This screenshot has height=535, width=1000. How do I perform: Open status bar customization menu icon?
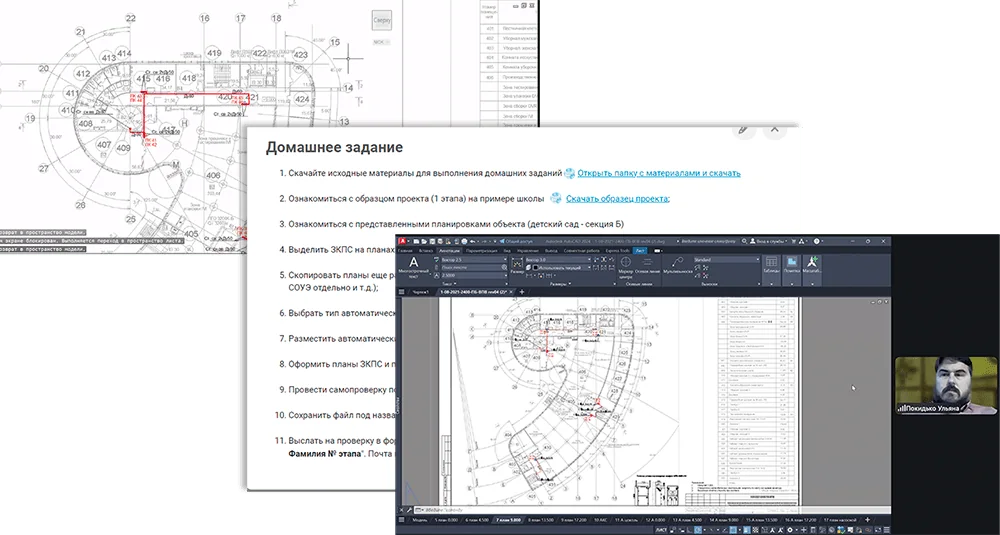(886, 530)
